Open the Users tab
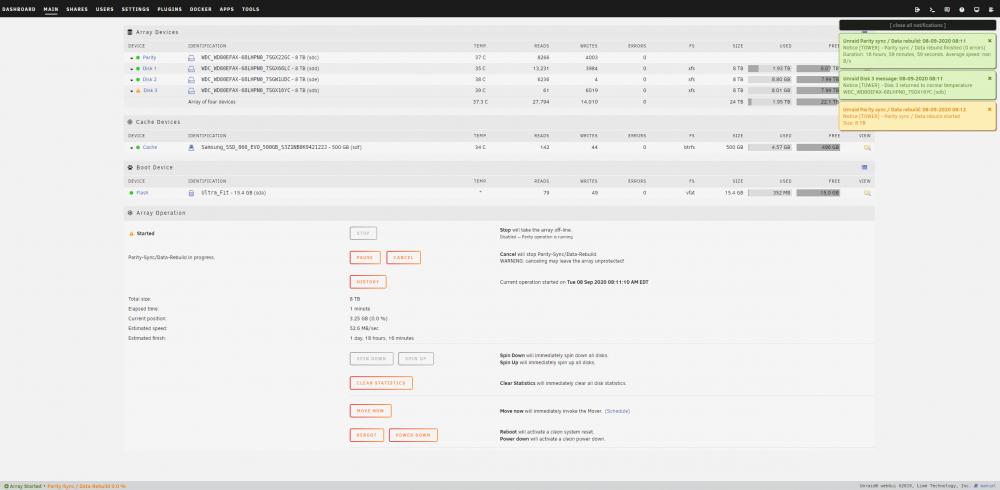Viewport: 1000px width, 490px height. click(105, 10)
